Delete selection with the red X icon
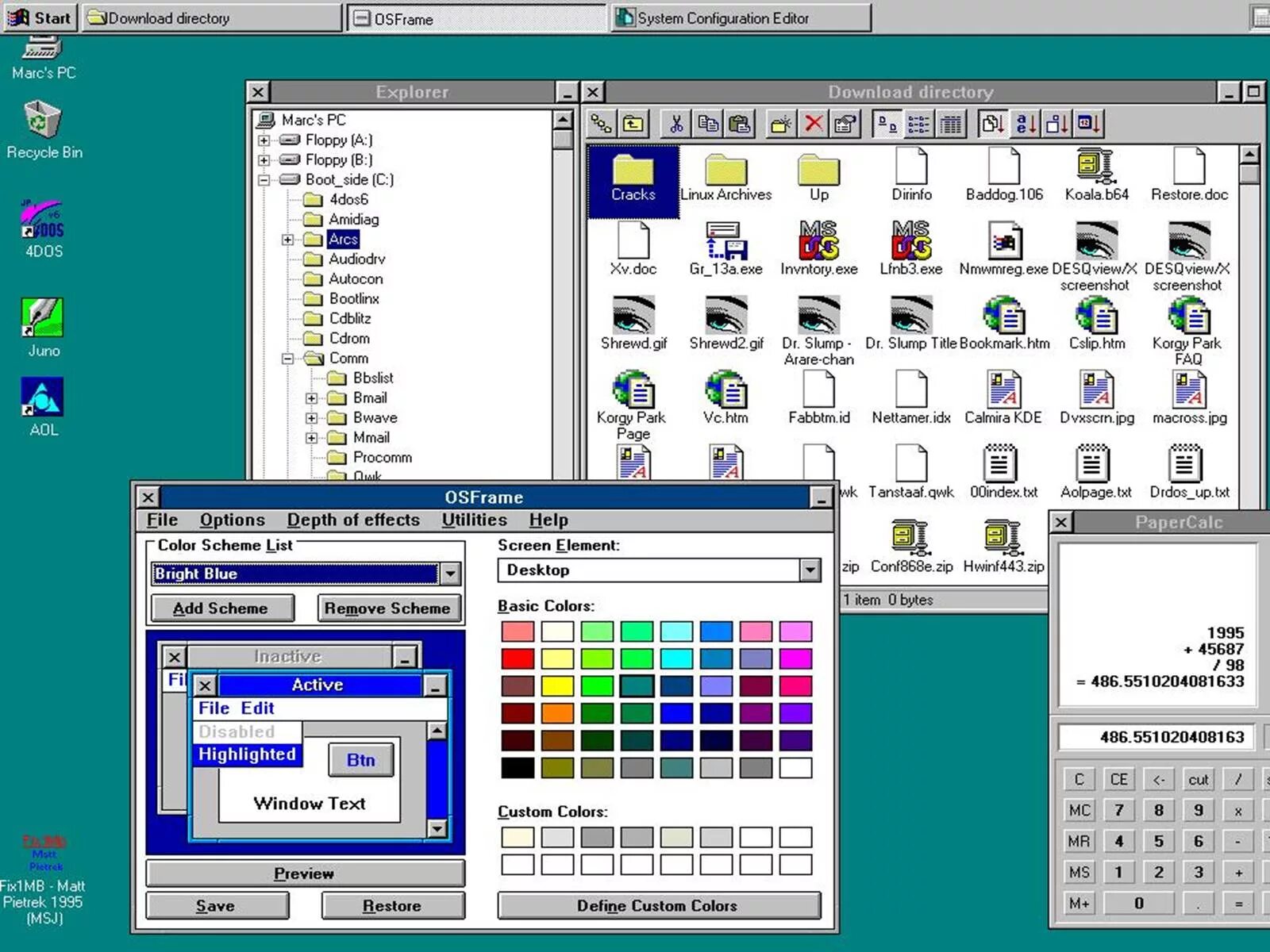 tap(812, 124)
